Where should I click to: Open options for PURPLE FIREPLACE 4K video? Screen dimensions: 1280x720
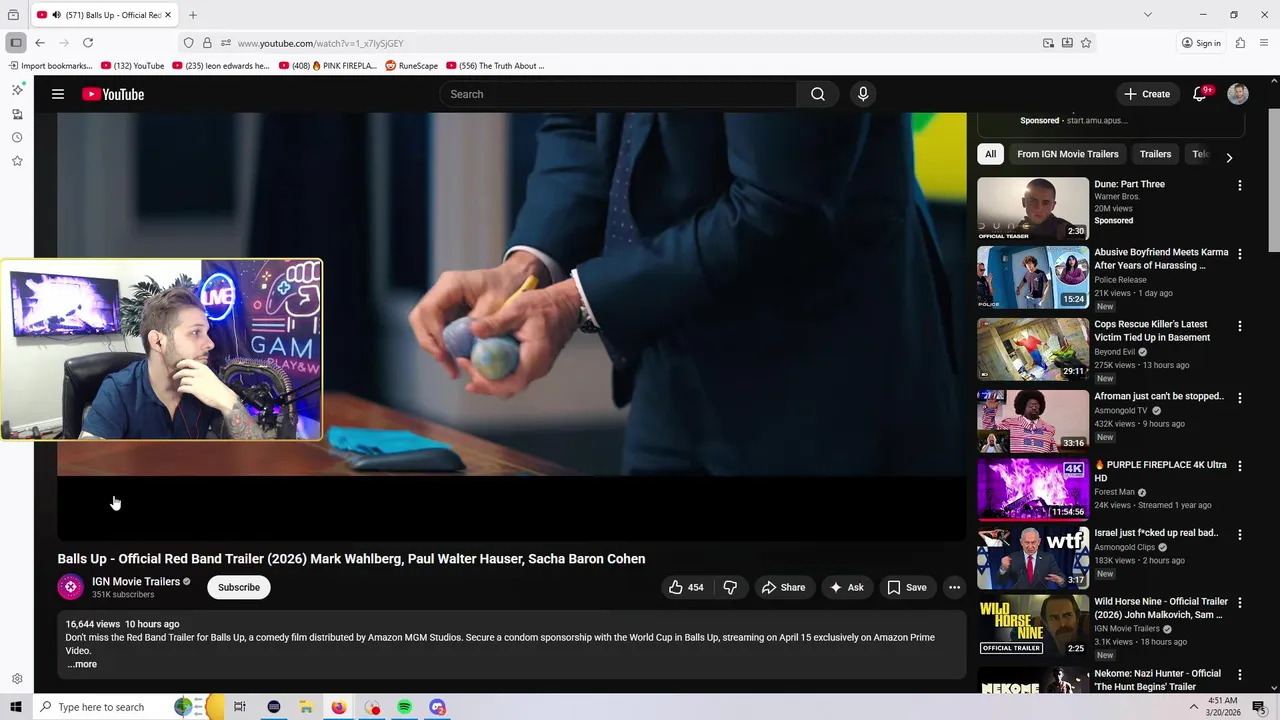[x=1240, y=466]
